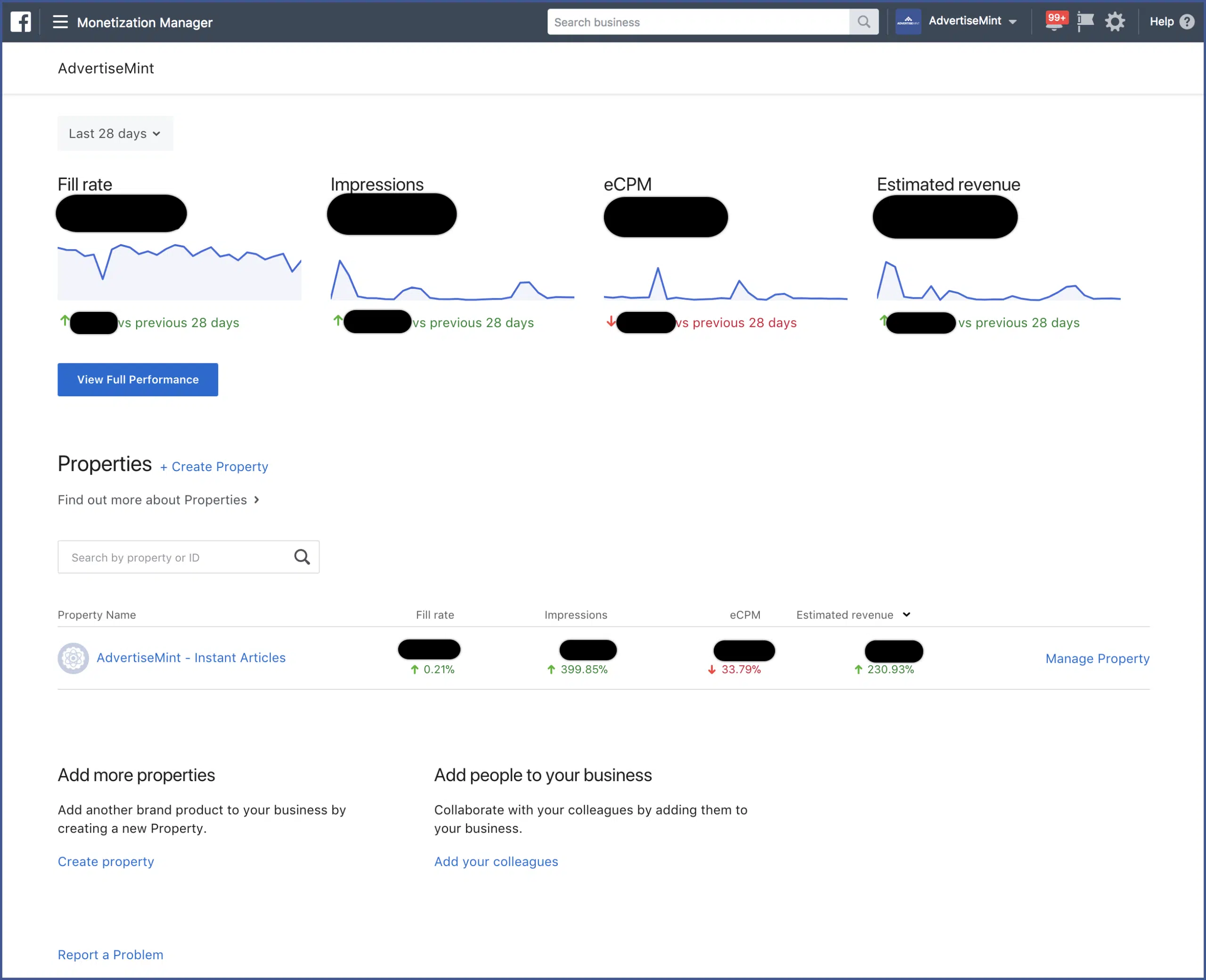Click the flag feedback icon

(1084, 22)
